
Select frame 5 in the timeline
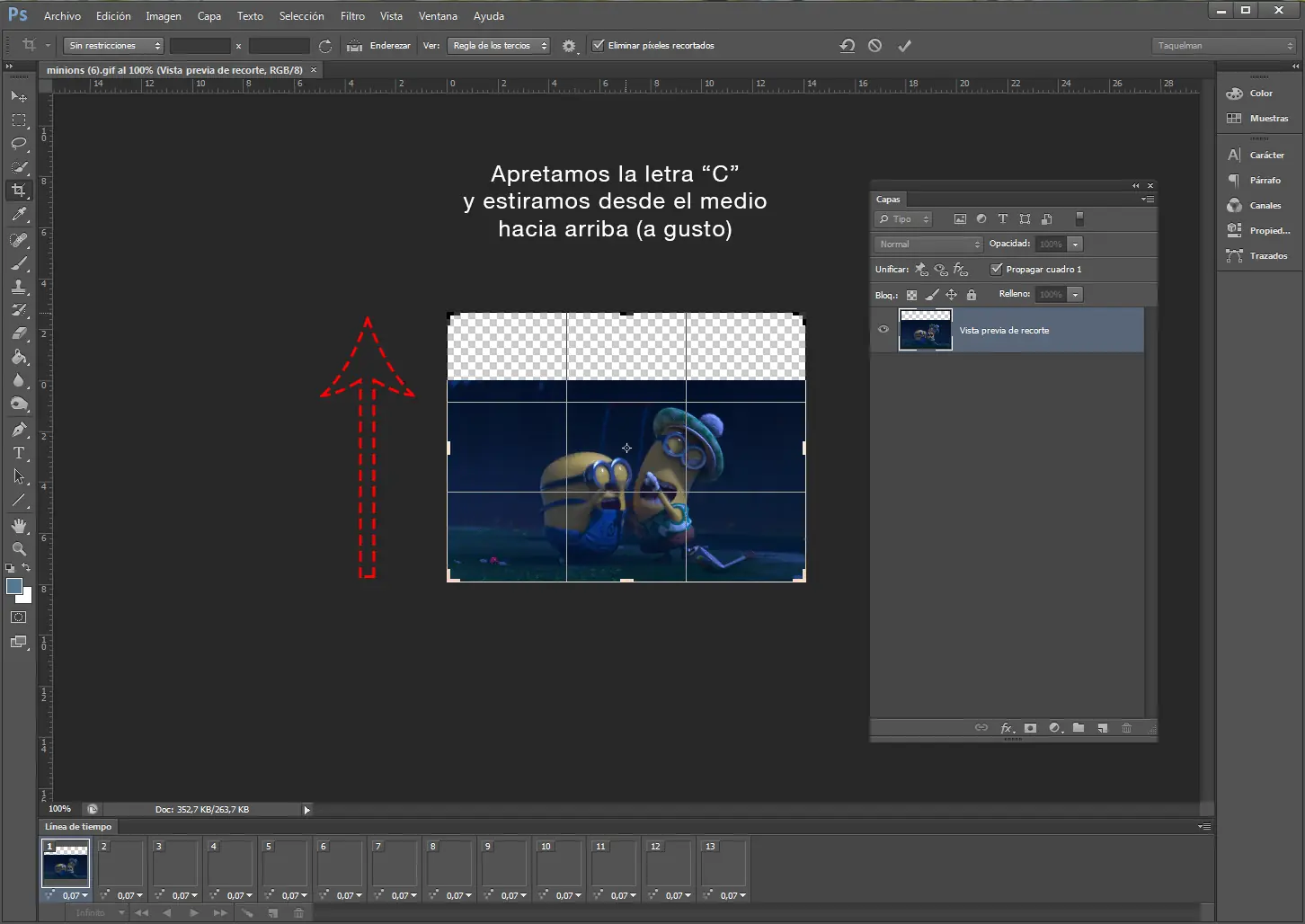(x=285, y=864)
